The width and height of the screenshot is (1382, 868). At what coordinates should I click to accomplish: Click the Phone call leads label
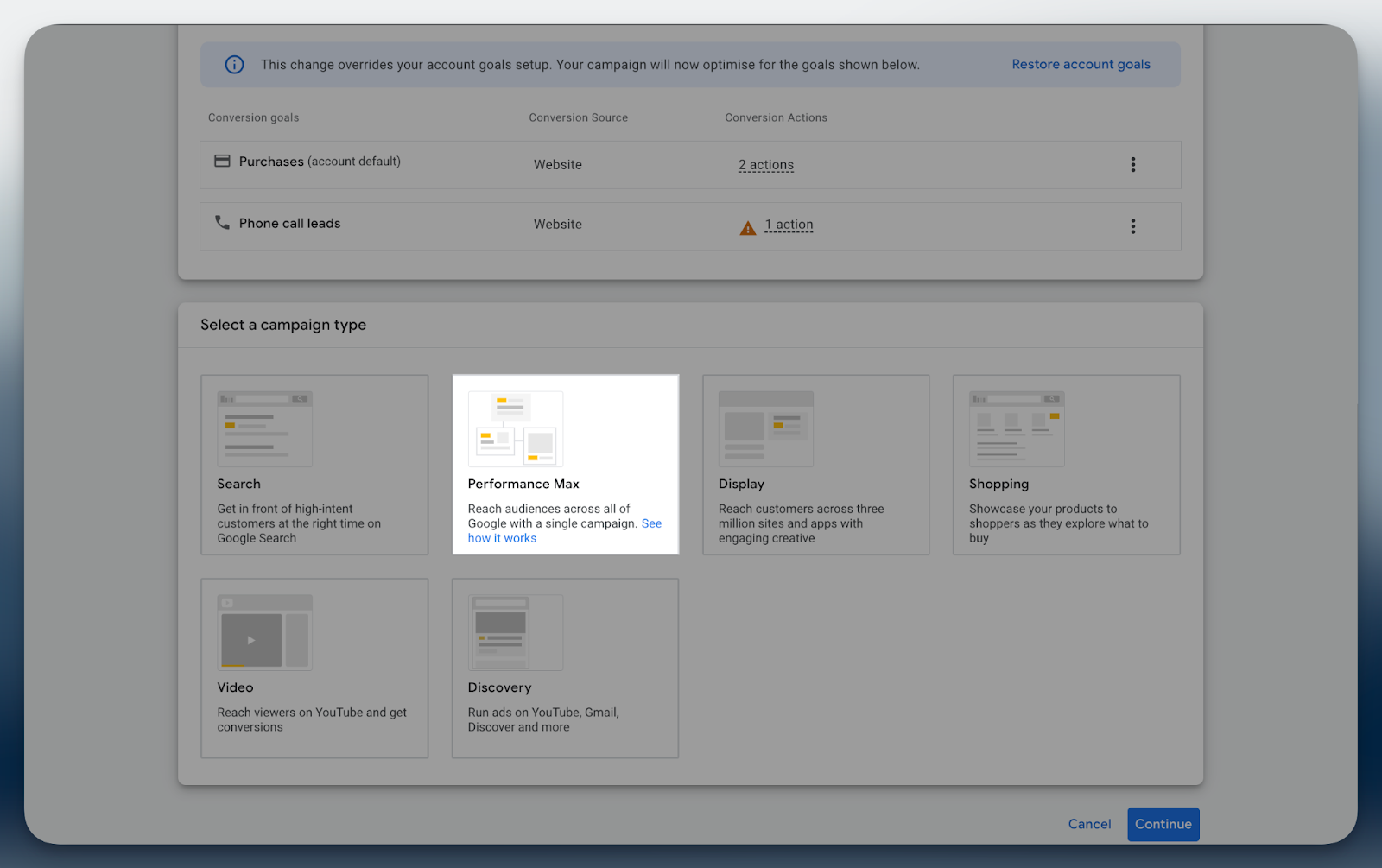290,223
